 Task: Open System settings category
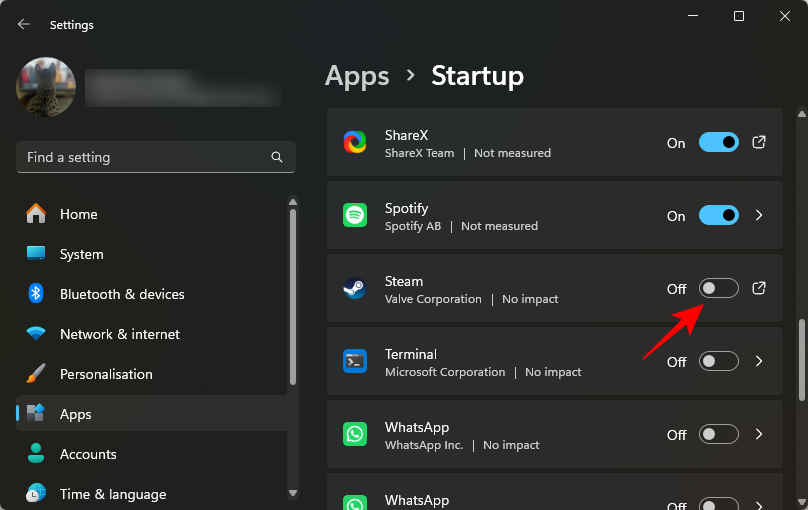pos(152,254)
